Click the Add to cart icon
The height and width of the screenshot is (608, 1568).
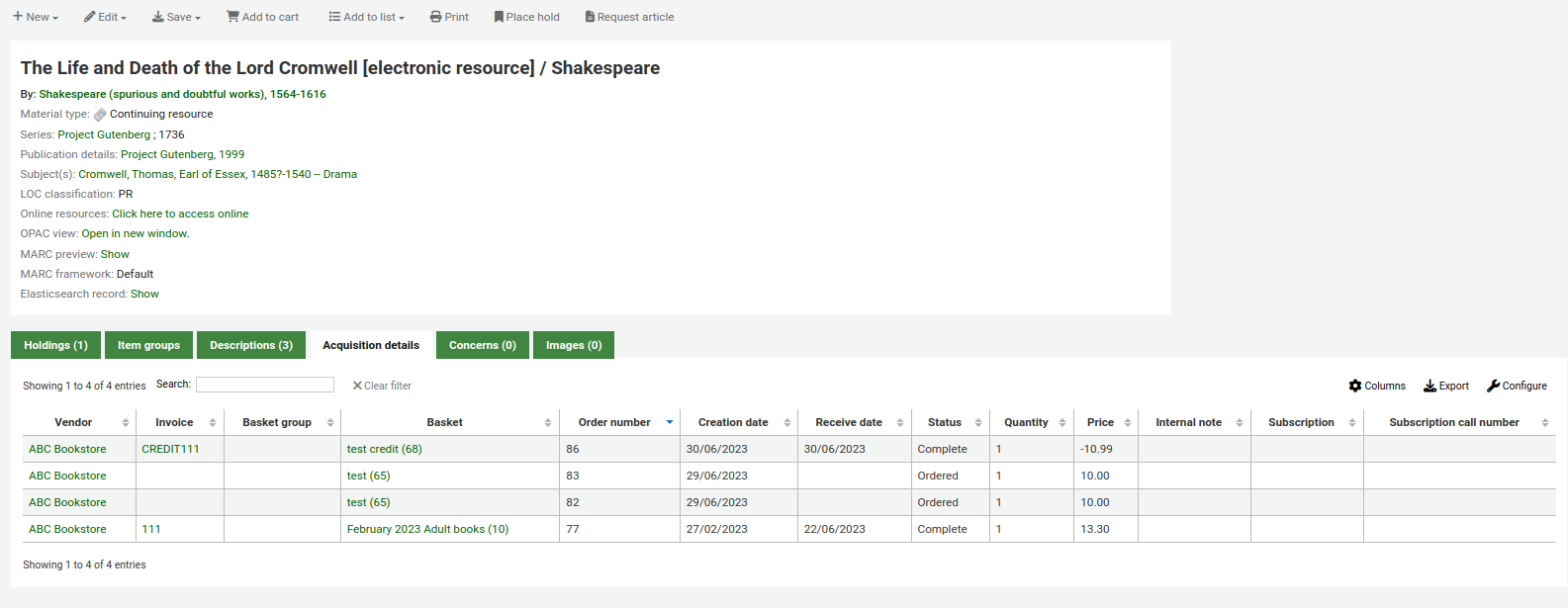232,17
